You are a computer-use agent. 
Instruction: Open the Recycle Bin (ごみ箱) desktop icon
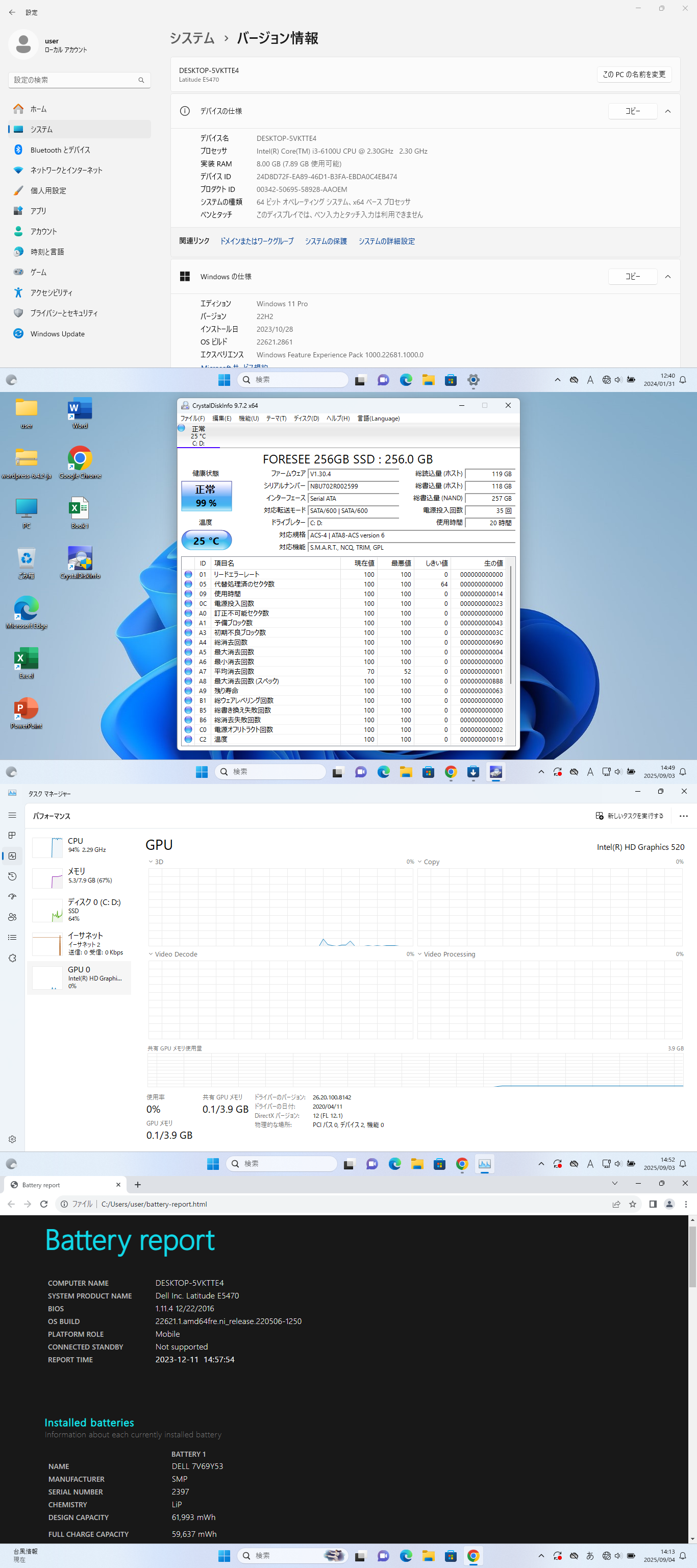(x=26, y=562)
